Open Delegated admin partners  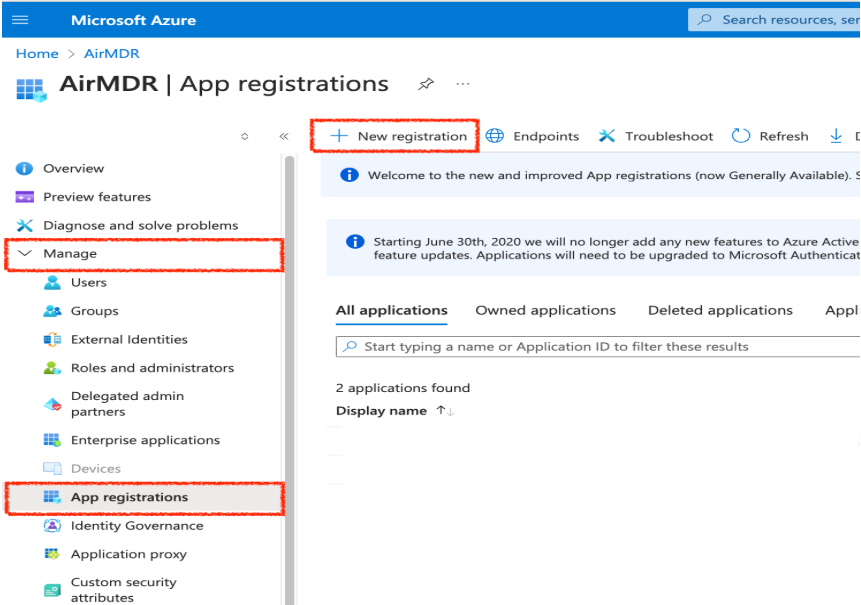coord(127,404)
